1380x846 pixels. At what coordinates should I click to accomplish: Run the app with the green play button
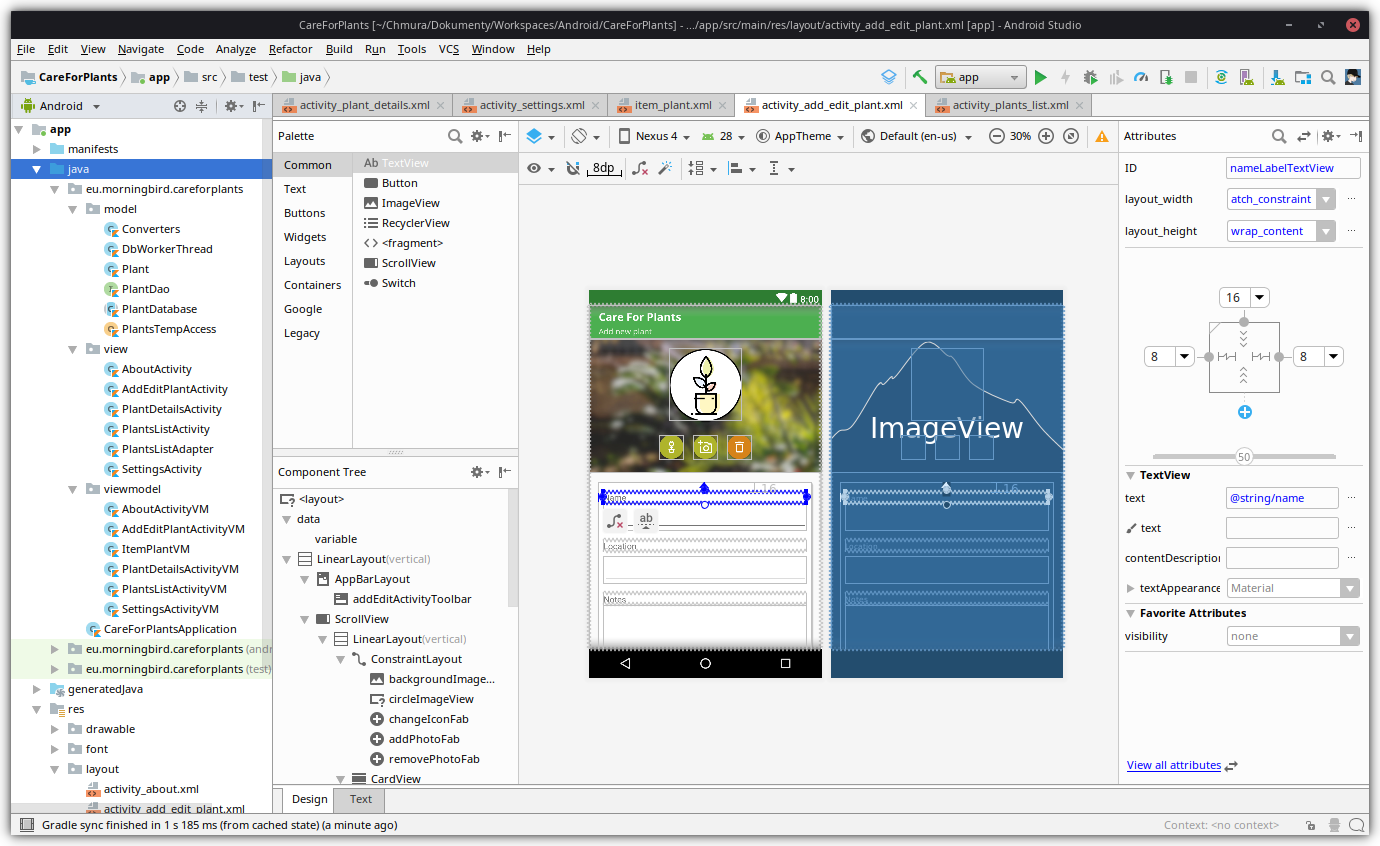pyautogui.click(x=1040, y=77)
